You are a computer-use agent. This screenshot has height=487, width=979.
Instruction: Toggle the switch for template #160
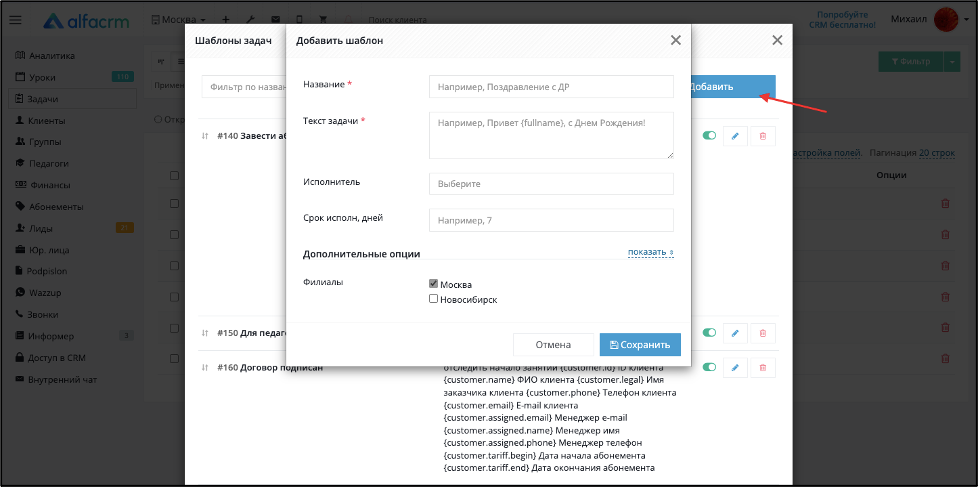pos(709,367)
